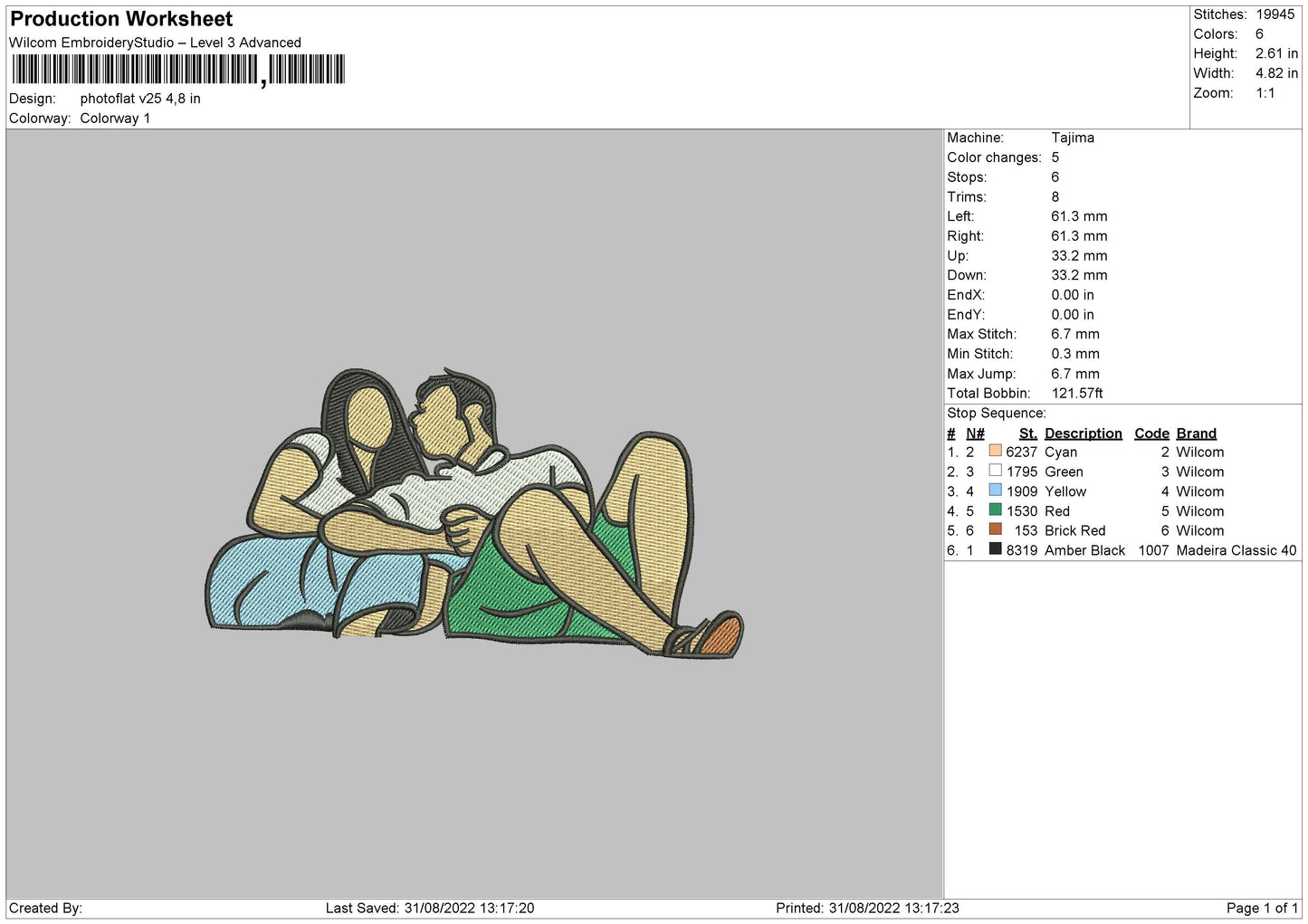Click the Brick Red thread swatch
Screen dimensions: 1308x924
996,529
